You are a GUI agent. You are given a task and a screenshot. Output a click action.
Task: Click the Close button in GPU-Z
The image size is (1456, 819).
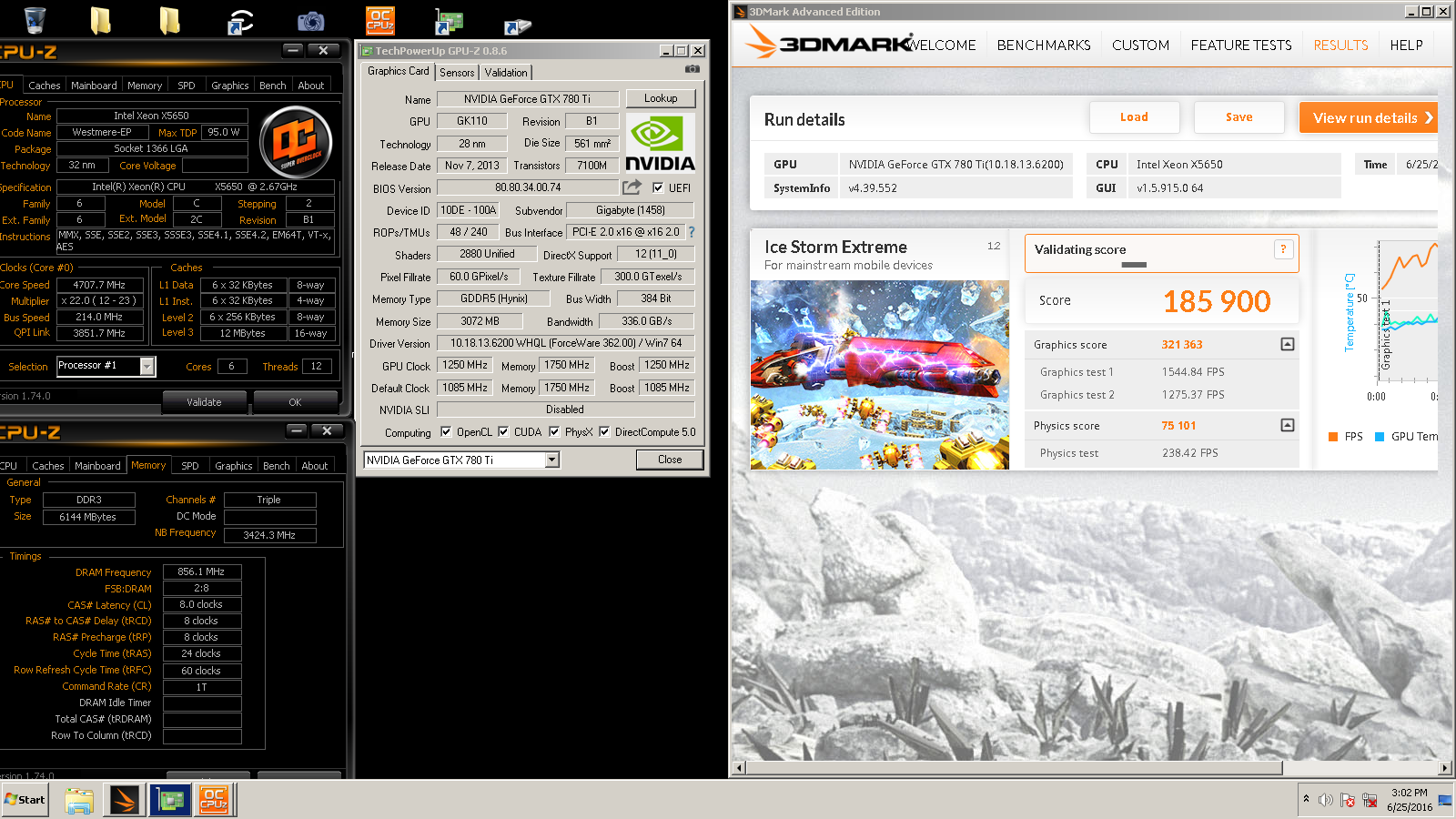pos(670,460)
